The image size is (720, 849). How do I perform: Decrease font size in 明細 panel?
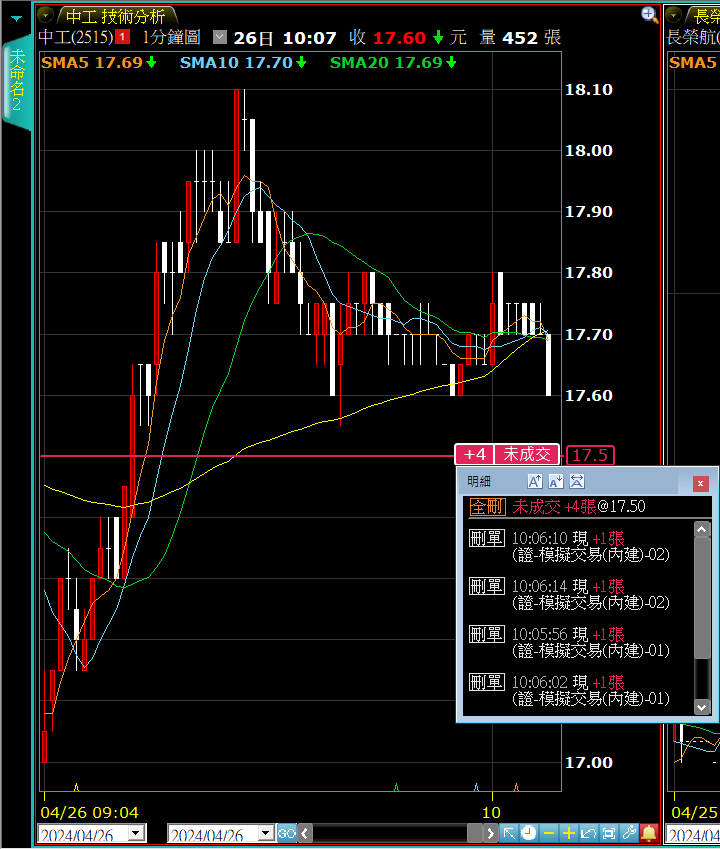pyautogui.click(x=556, y=482)
